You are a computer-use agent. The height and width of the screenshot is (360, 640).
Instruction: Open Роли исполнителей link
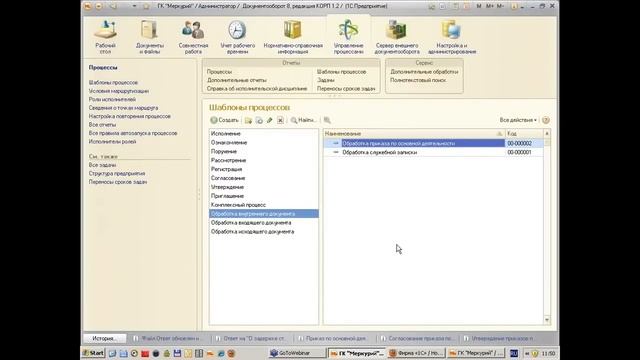(112, 99)
